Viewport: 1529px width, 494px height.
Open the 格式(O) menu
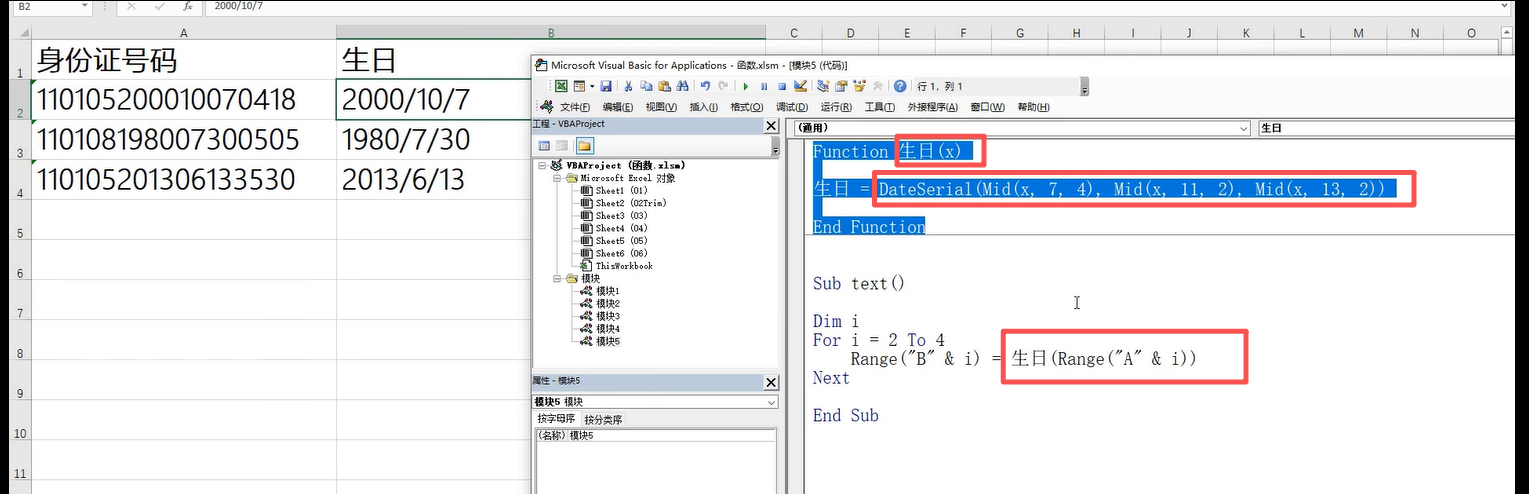coord(747,107)
